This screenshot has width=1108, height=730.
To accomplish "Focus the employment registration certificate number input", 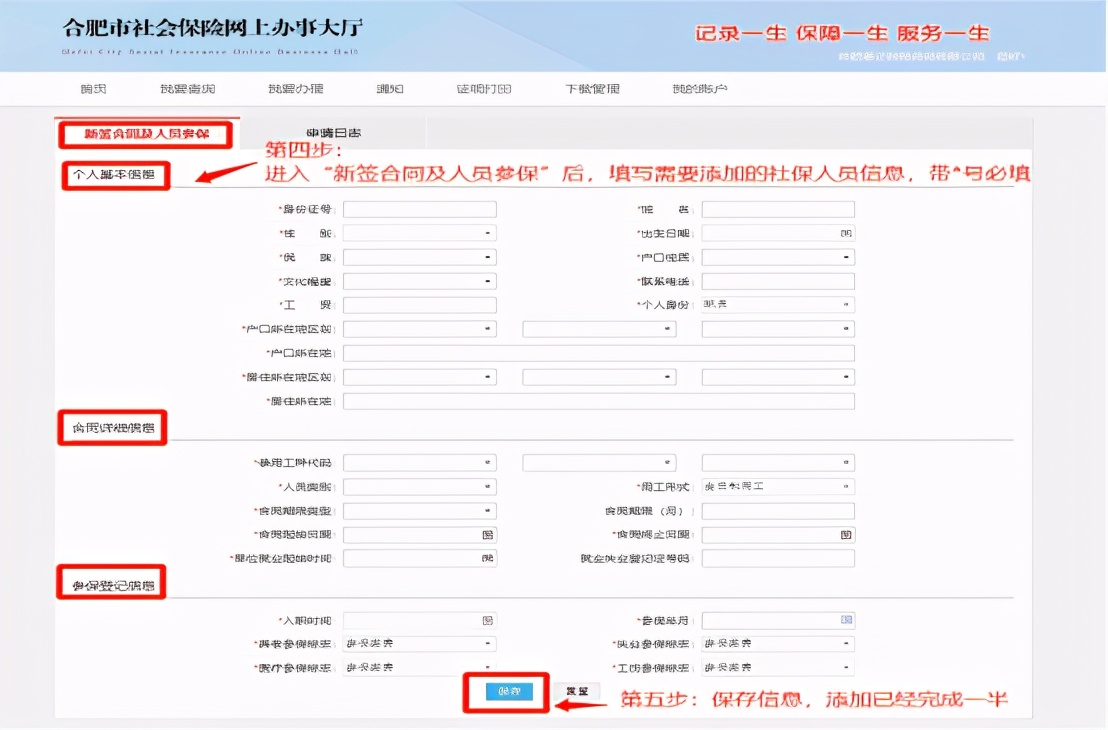I will coord(778,558).
